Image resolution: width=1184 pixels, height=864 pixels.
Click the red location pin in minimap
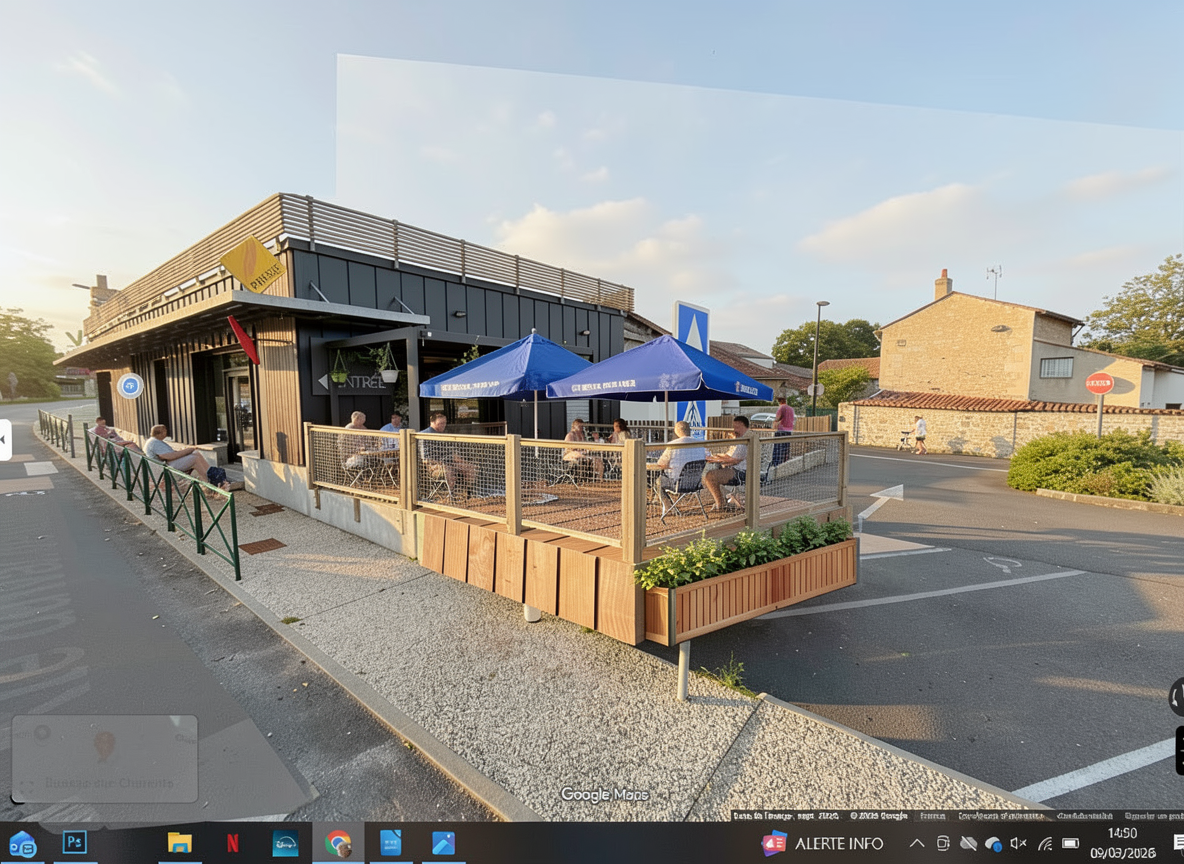point(104,745)
